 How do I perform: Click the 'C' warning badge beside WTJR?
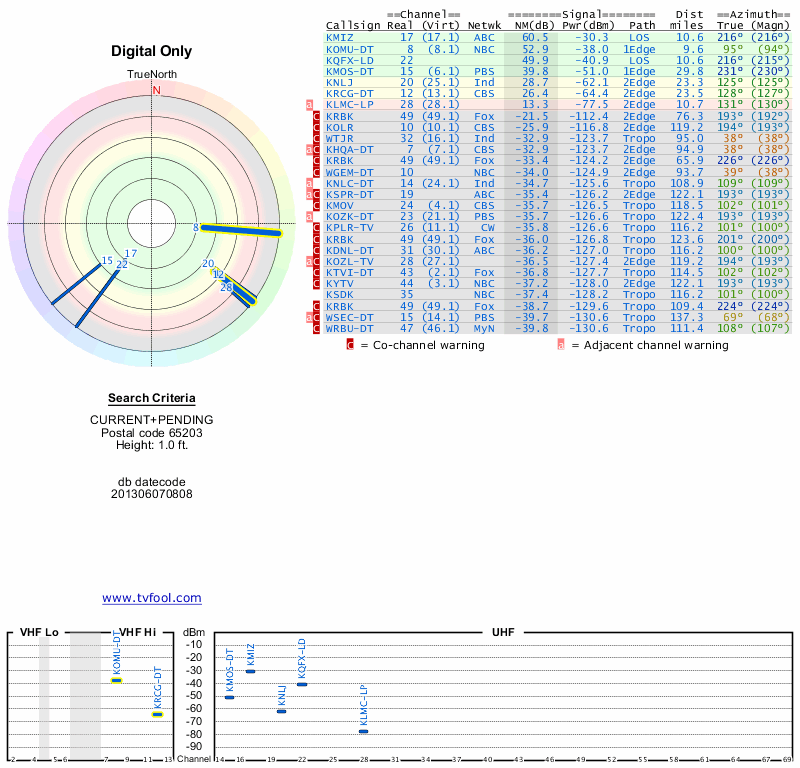pyautogui.click(x=316, y=138)
